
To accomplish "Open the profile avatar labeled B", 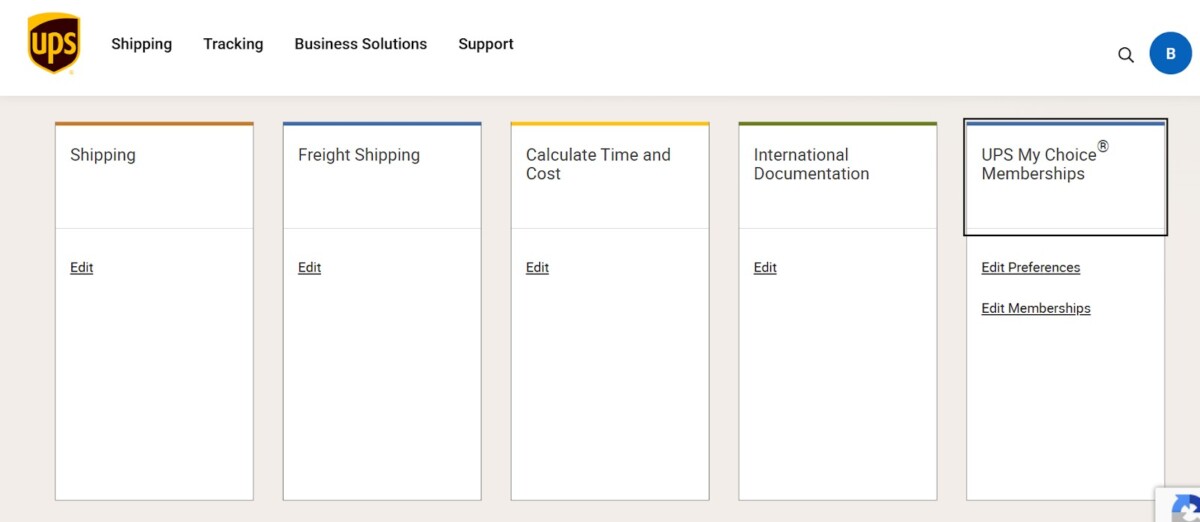I will 1171,53.
